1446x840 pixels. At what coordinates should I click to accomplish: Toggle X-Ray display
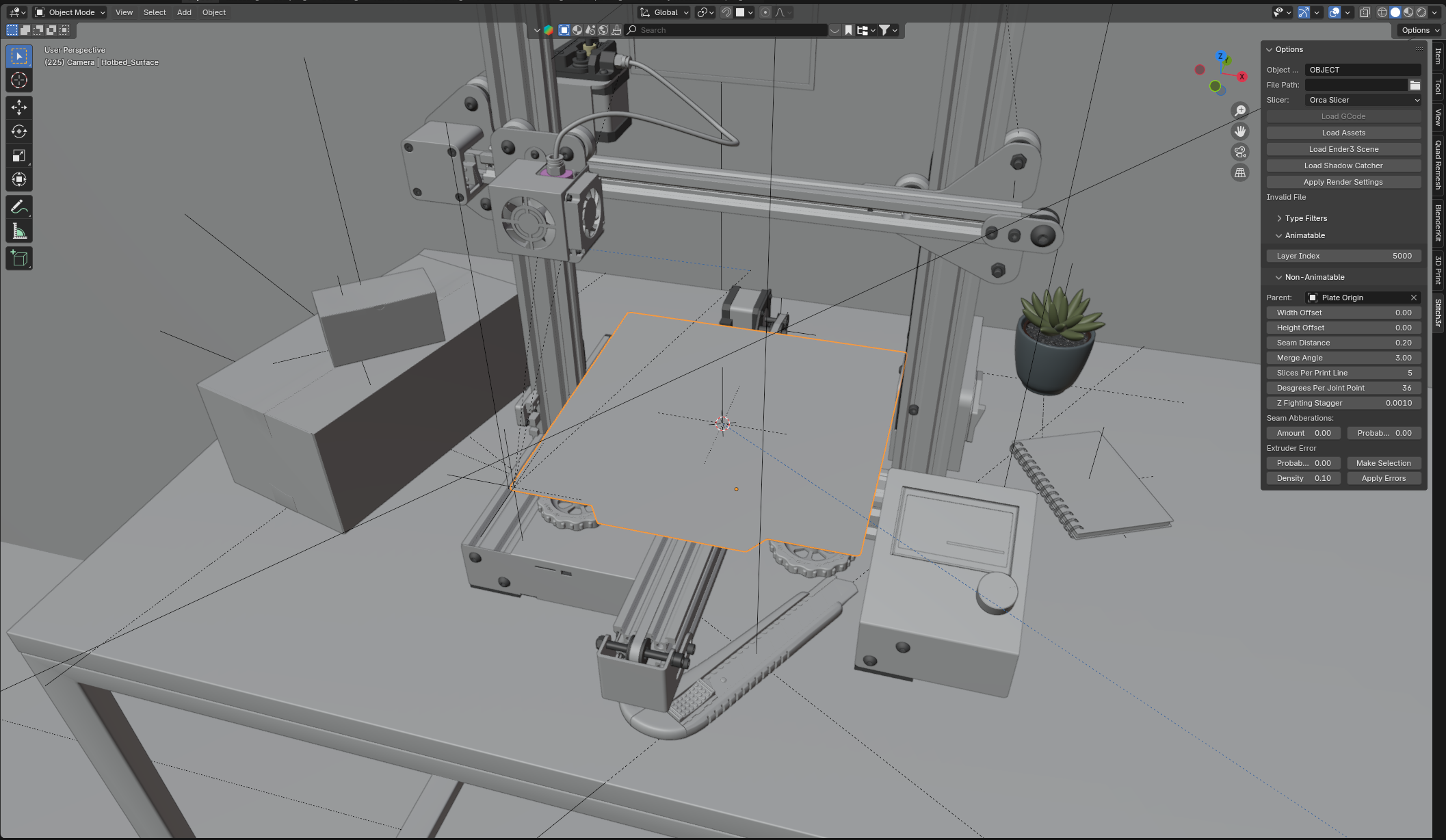coord(1365,12)
